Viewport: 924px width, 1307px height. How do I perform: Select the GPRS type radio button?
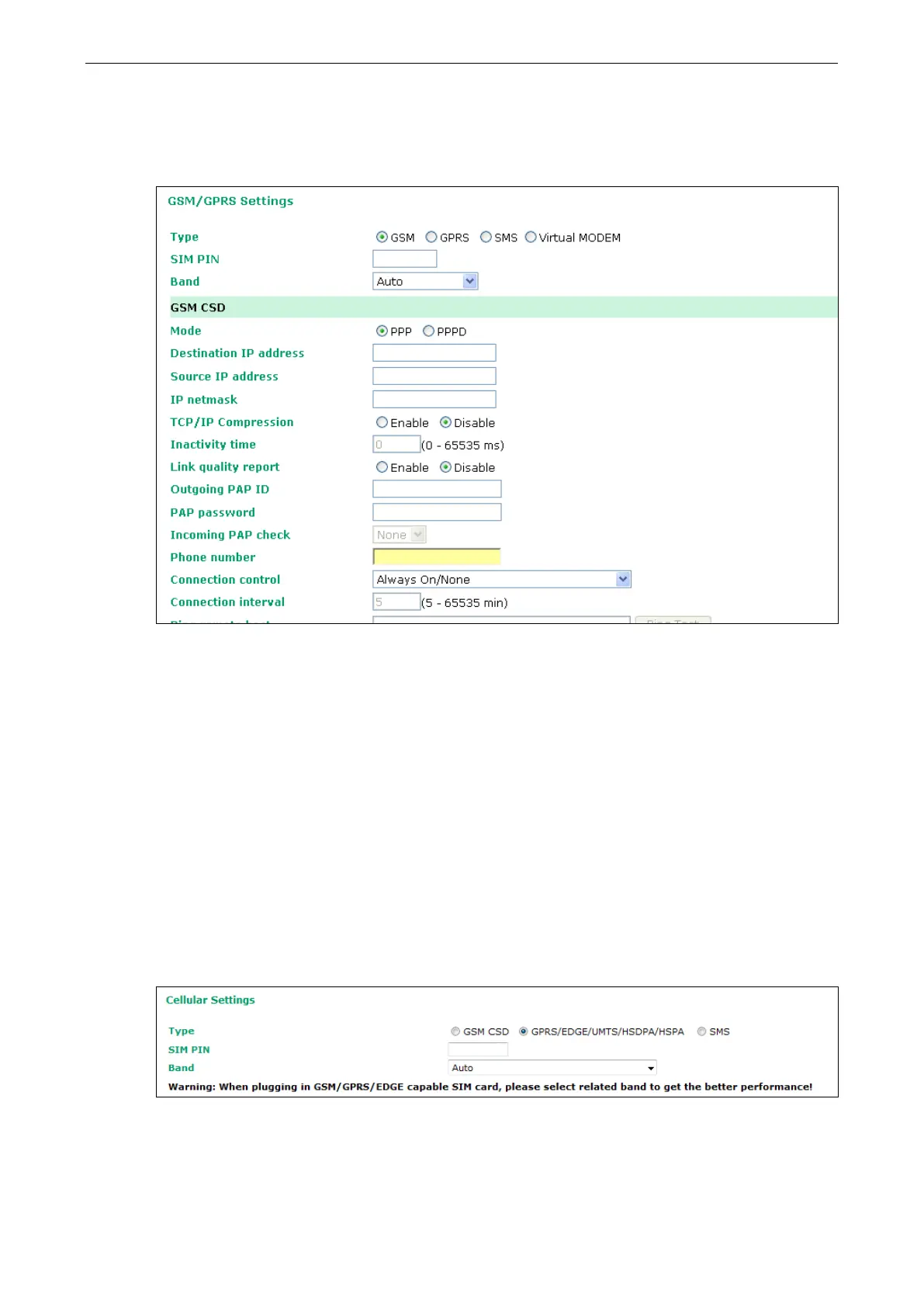coord(431,237)
